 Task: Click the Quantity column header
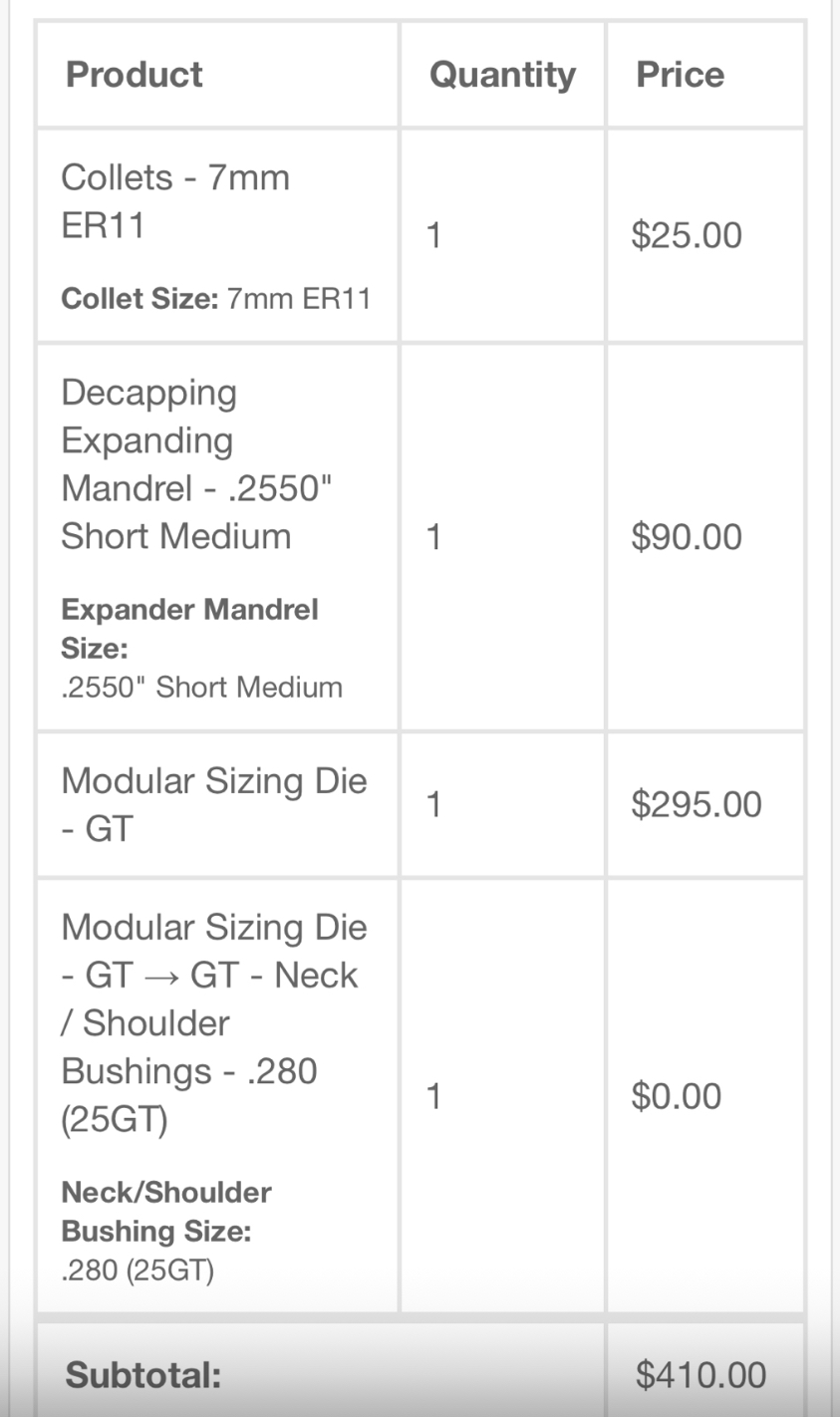(x=502, y=75)
